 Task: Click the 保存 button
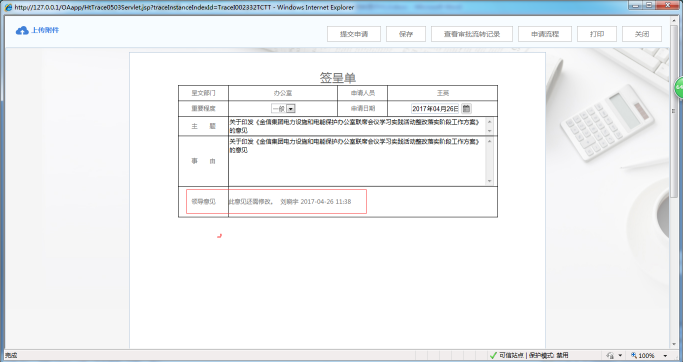pos(406,34)
